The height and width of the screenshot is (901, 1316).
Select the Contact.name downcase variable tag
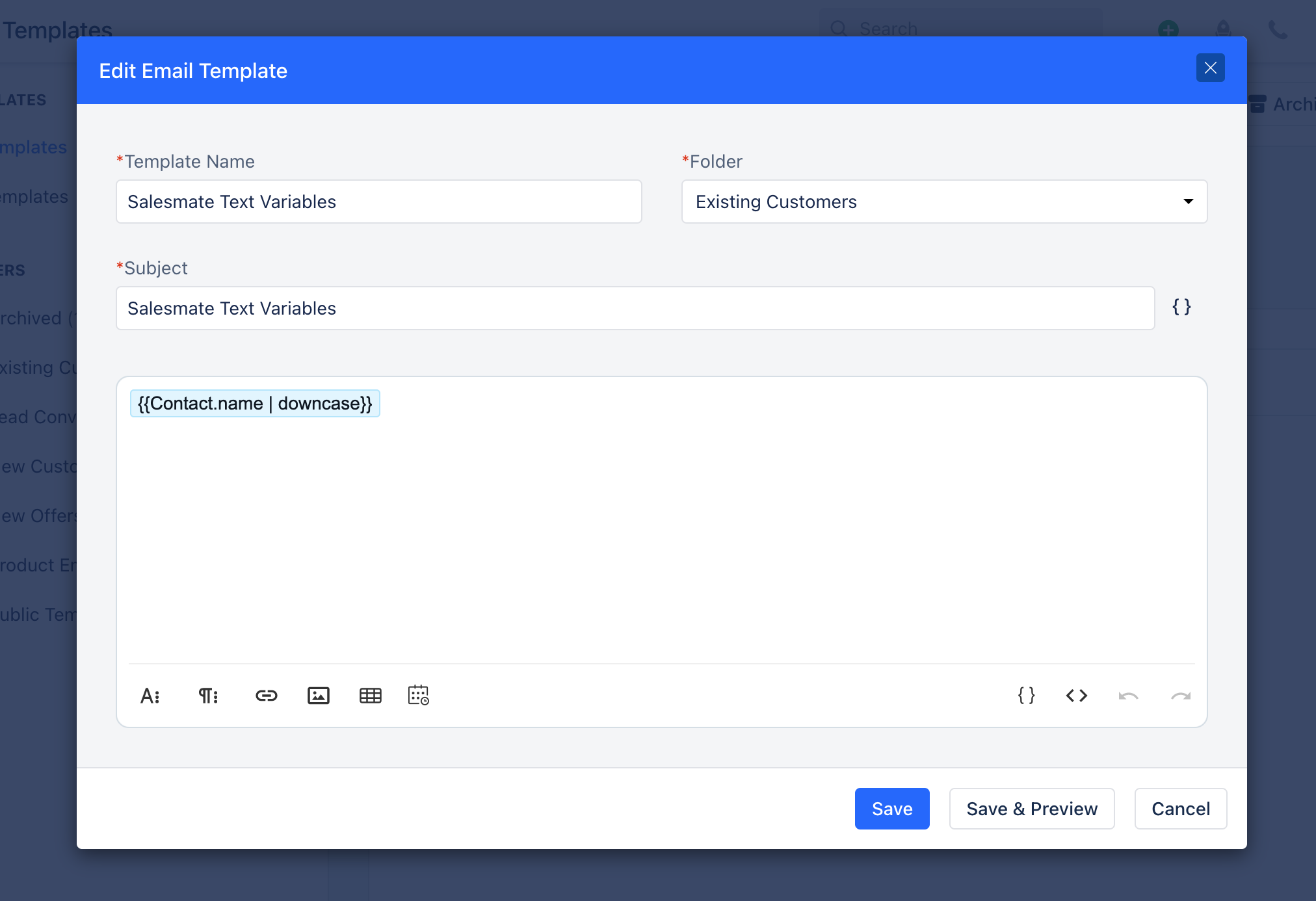point(255,404)
